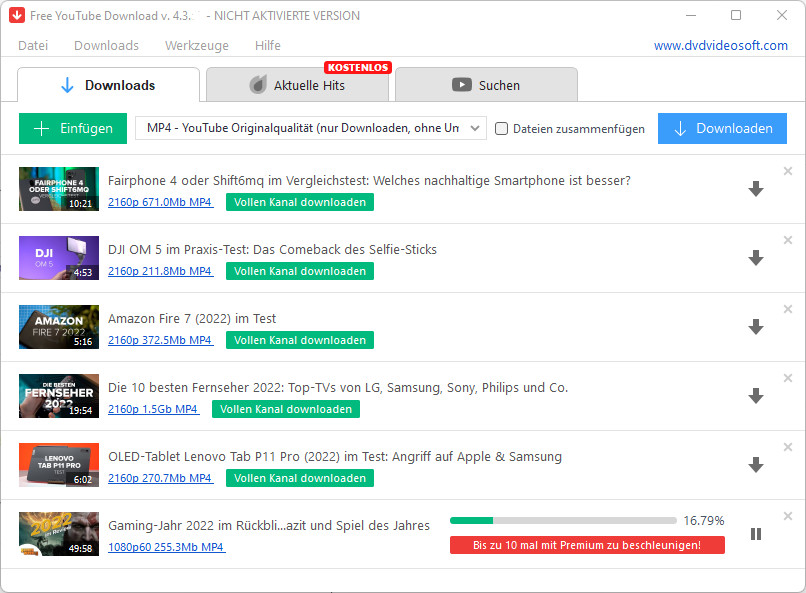This screenshot has width=806, height=593.
Task: Switch to the Aktuelle Hits tab
Action: pyautogui.click(x=297, y=86)
